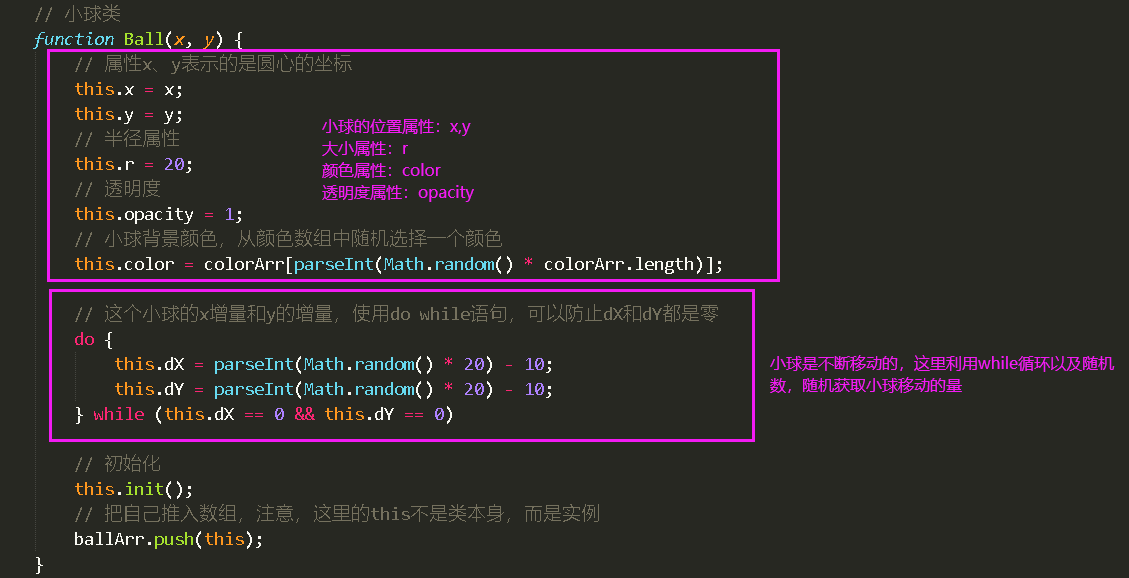The width and height of the screenshot is (1129, 578).
Task: Click the "// 半径属性" comment line
Action: [x=127, y=139]
